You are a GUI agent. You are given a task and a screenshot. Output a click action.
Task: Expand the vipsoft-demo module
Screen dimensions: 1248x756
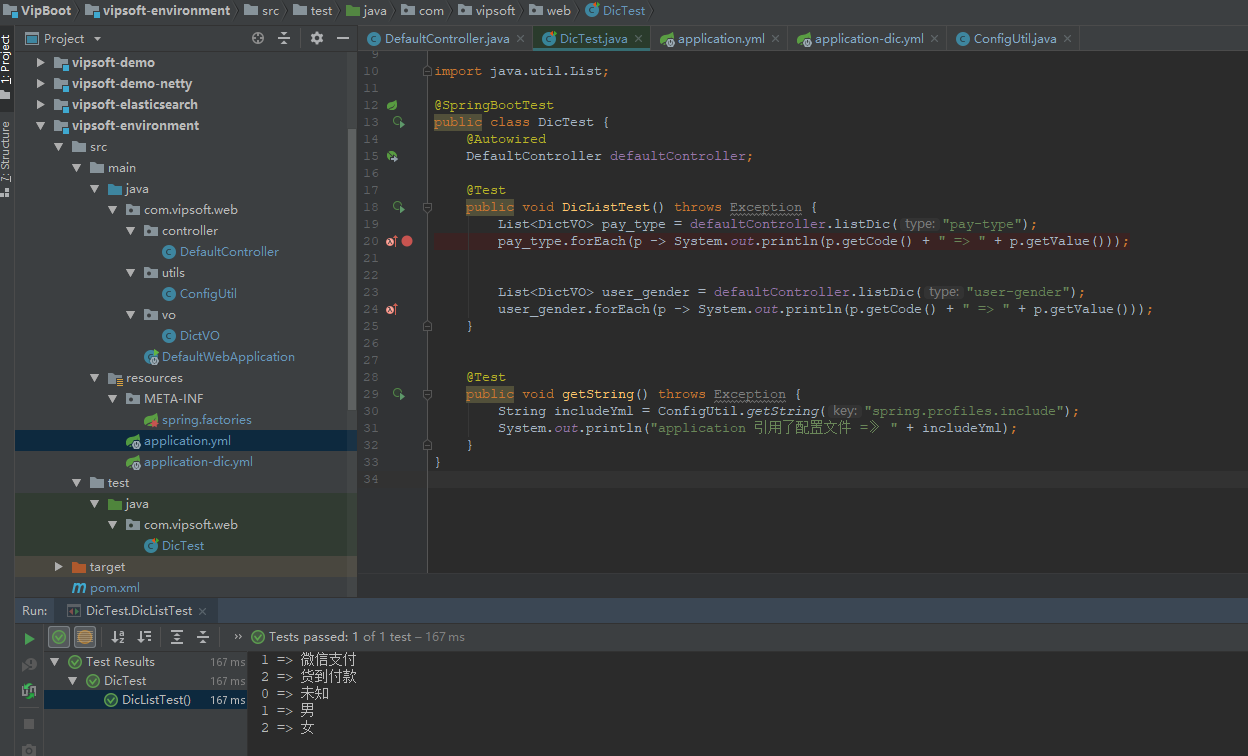41,63
